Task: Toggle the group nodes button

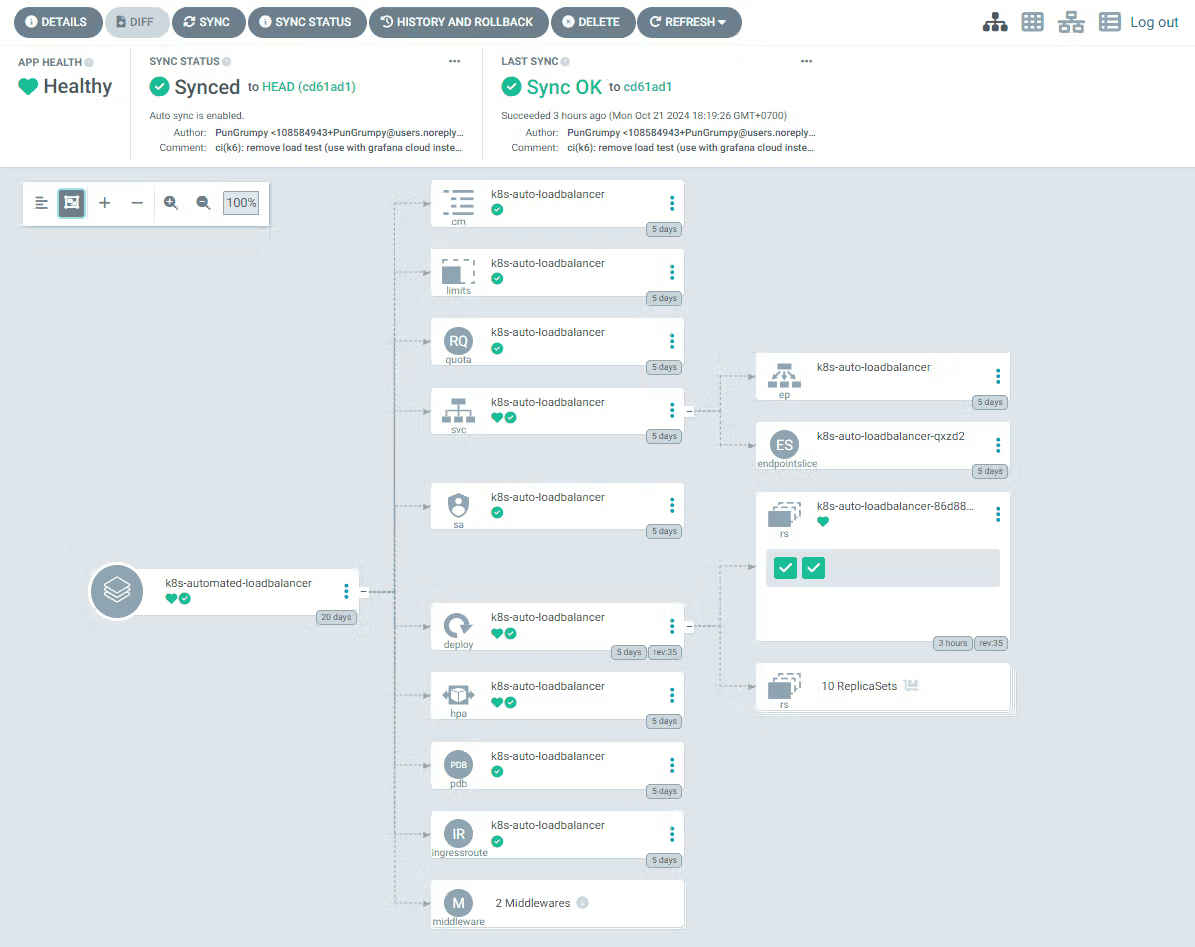Action: pyautogui.click(x=71, y=203)
